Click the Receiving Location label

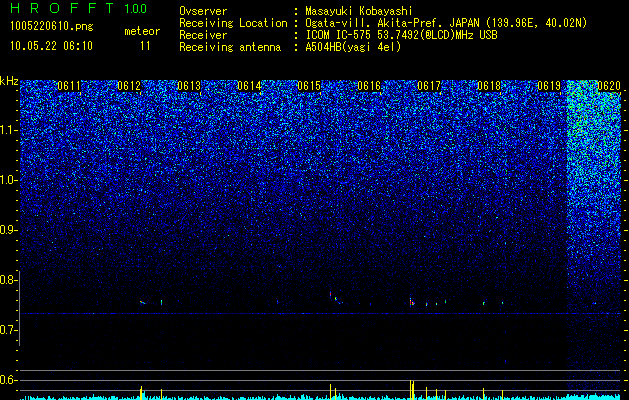233,23
